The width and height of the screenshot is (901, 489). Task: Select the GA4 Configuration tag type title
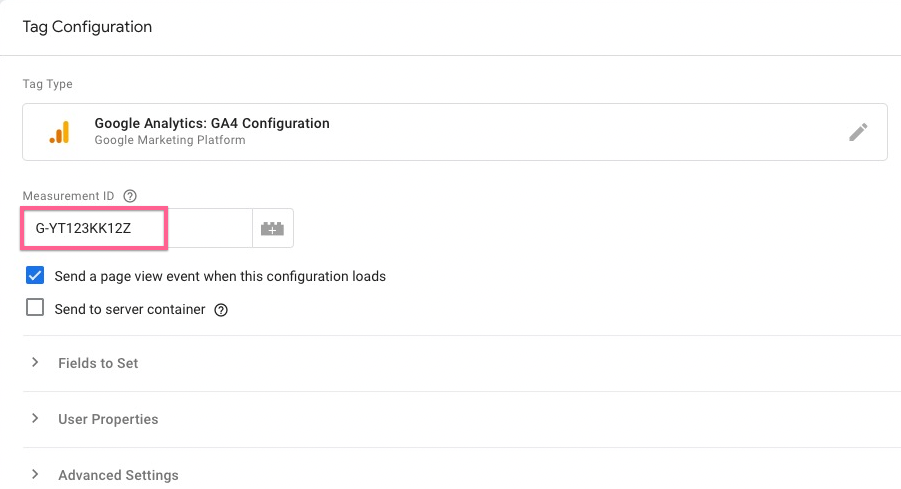point(212,123)
